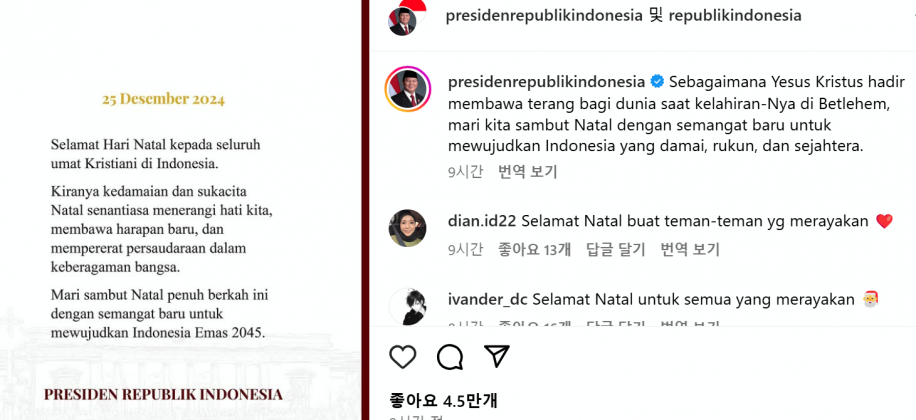
Task: Open the republikindonesia collaborator link
Action: (x=735, y=16)
